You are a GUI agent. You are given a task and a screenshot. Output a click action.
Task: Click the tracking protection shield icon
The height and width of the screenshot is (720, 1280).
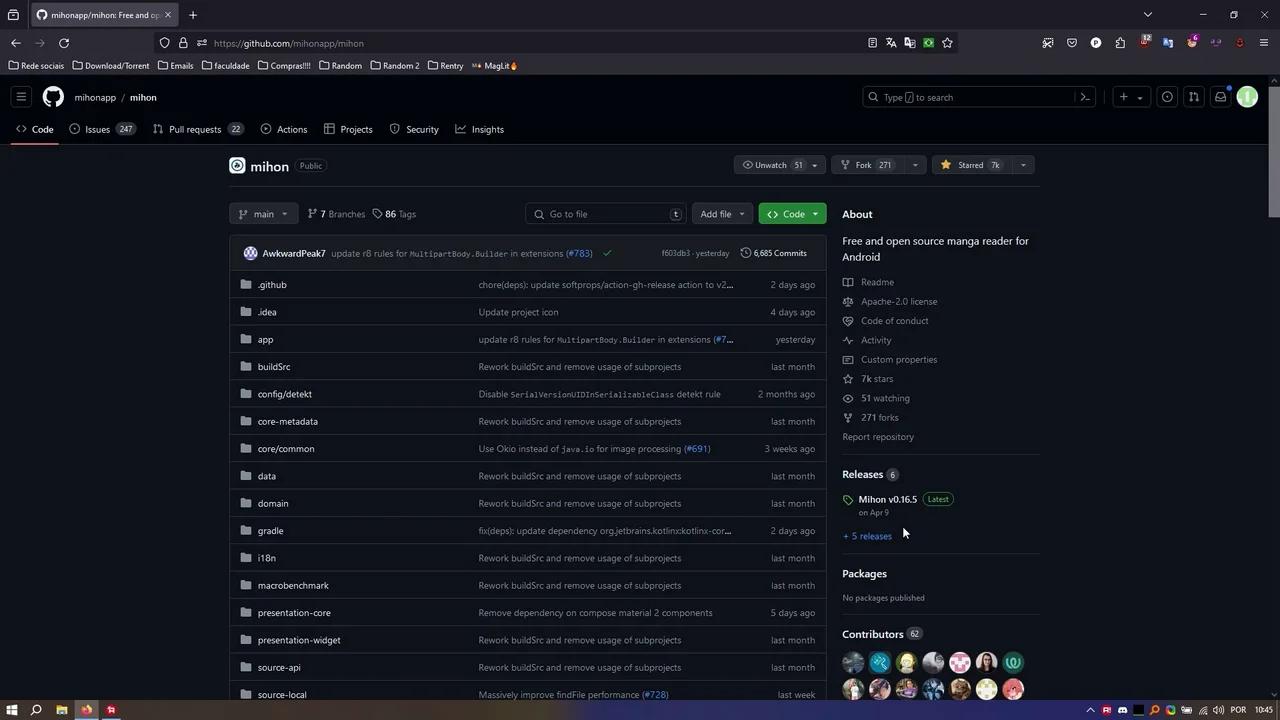coord(164,43)
